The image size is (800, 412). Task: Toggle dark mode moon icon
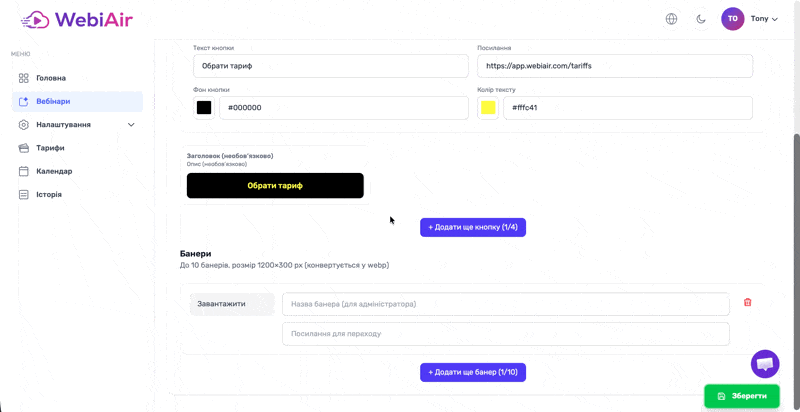pos(701,19)
